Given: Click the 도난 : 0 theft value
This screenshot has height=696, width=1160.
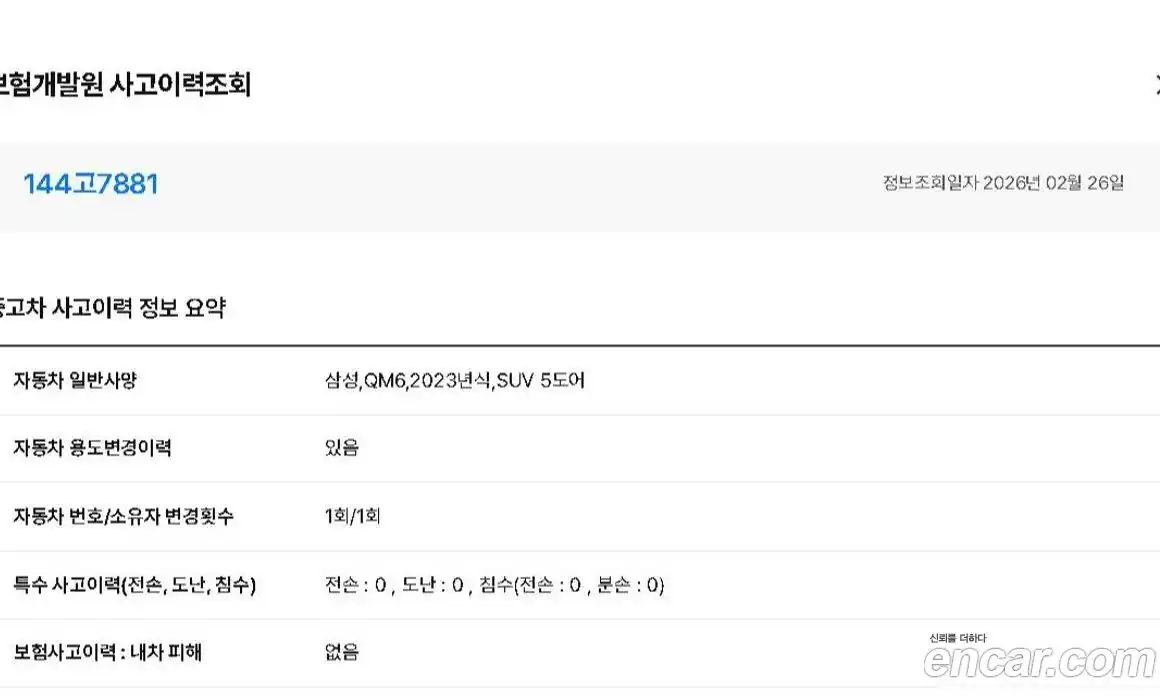Looking at the screenshot, I should 433,585.
